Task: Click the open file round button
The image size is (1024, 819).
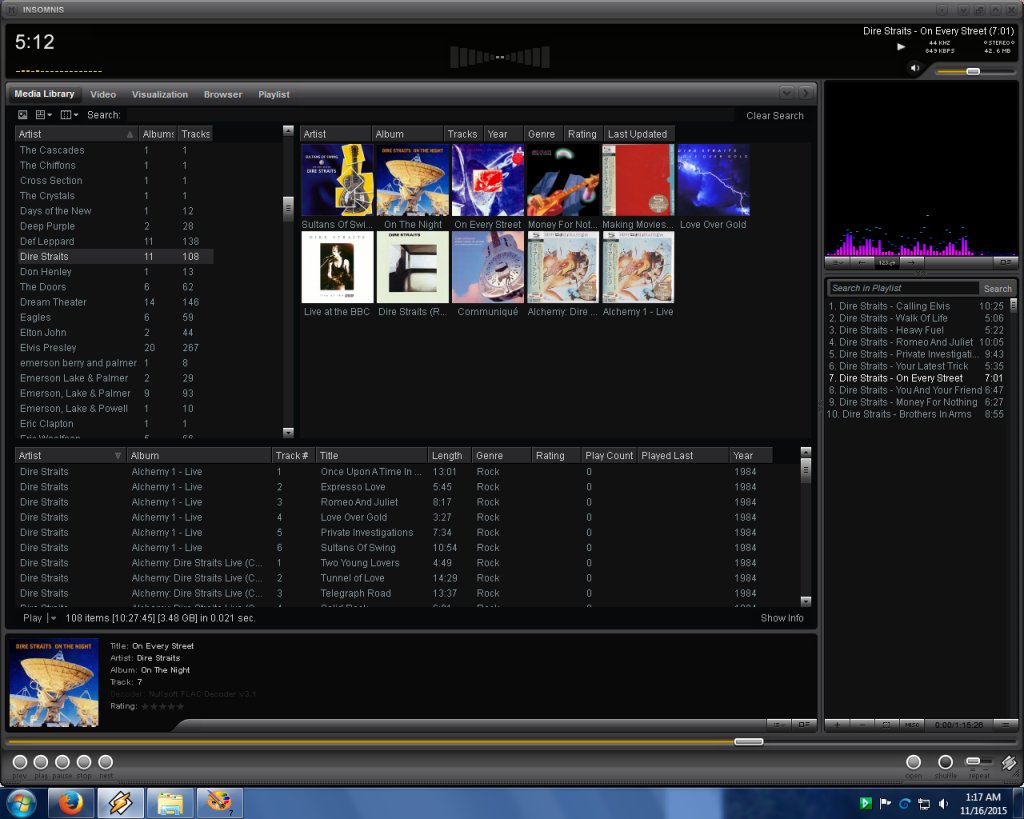Action: pyautogui.click(x=913, y=762)
